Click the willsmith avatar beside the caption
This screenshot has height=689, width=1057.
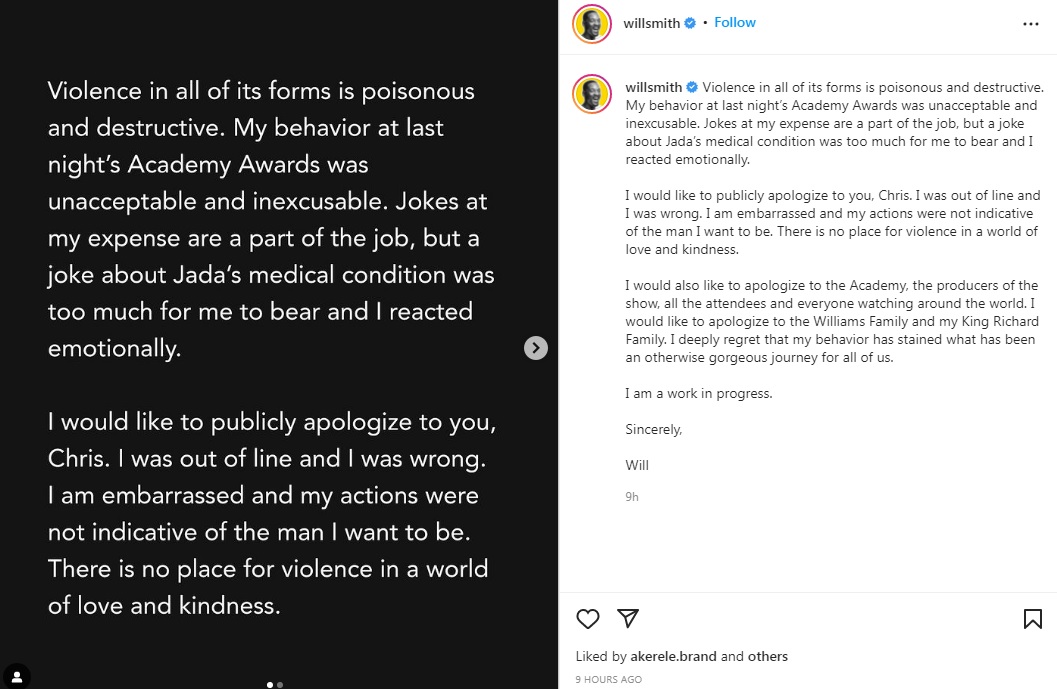pyautogui.click(x=592, y=94)
